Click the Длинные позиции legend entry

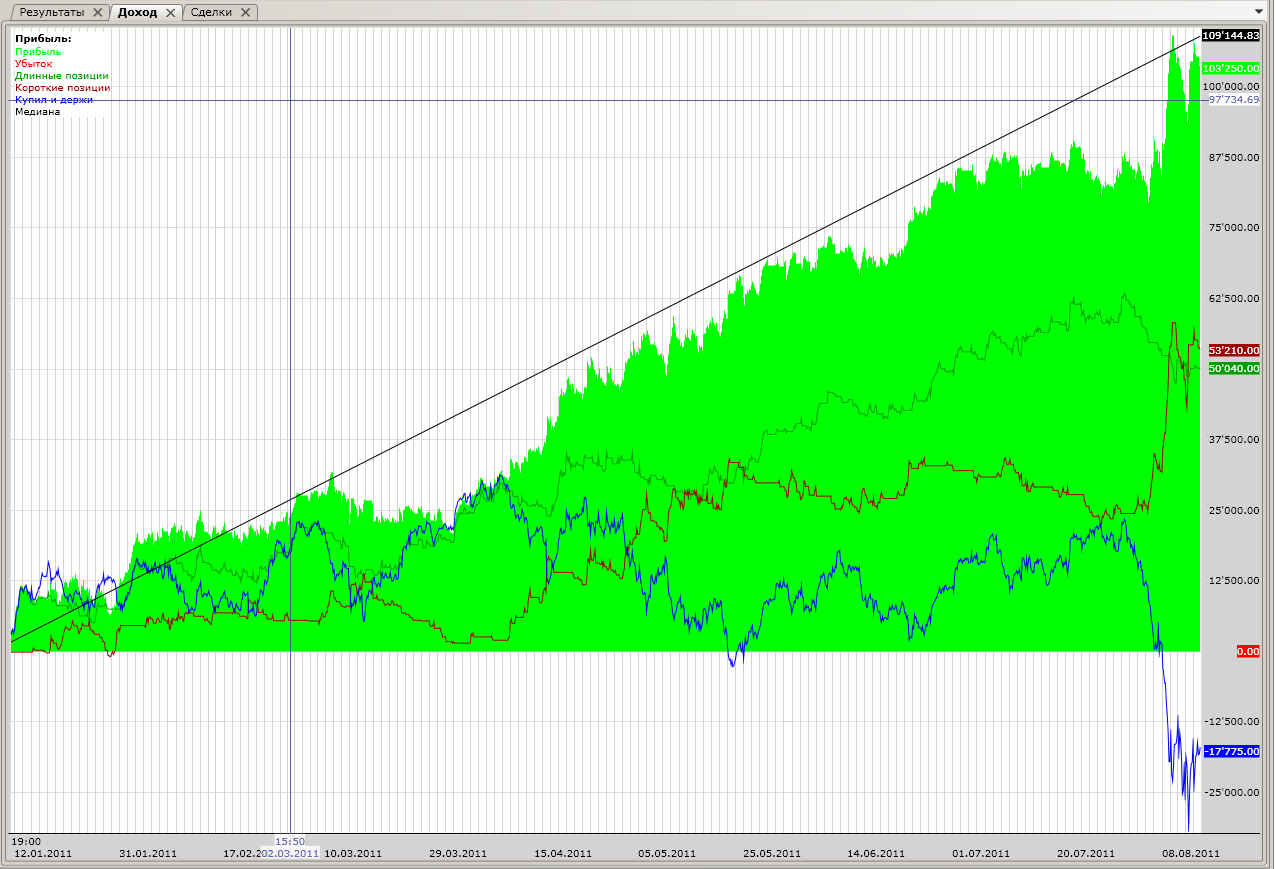click(x=62, y=76)
